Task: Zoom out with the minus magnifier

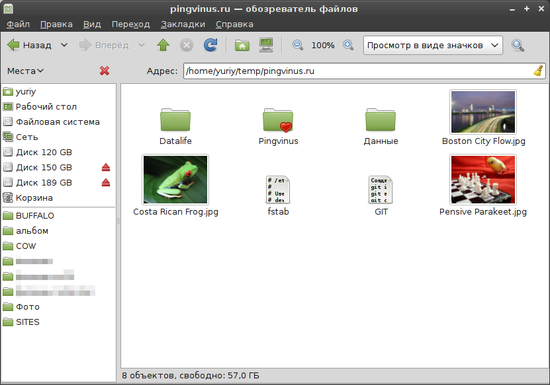Action: [x=297, y=45]
